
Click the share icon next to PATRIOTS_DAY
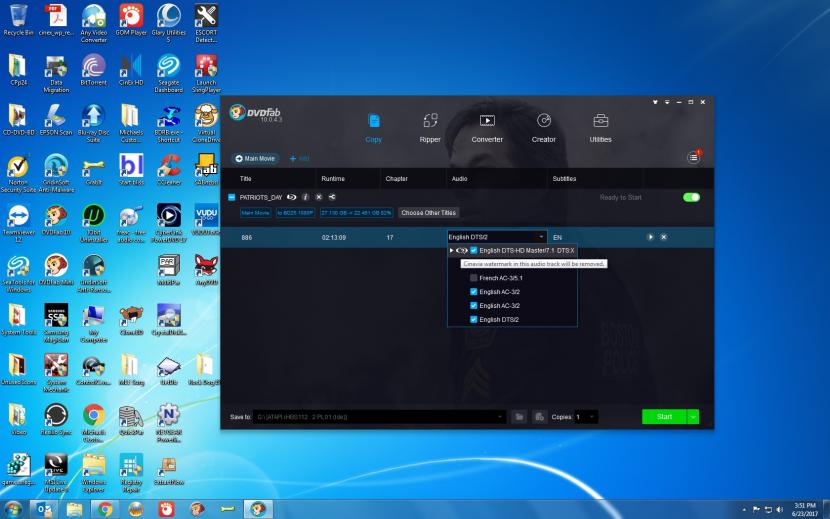coord(331,197)
